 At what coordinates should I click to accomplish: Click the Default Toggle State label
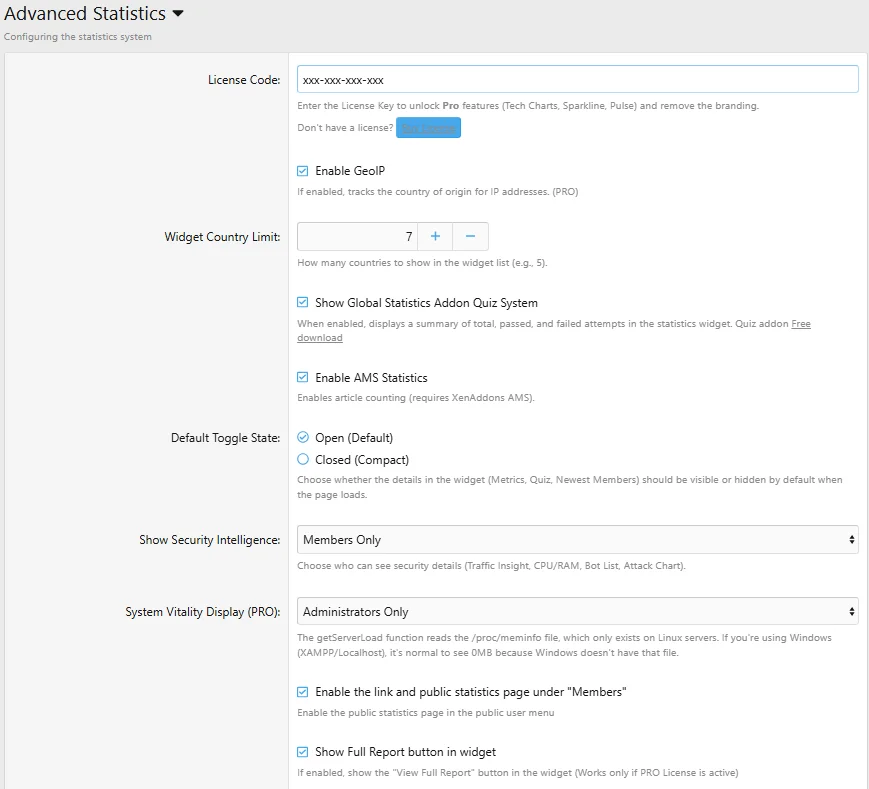coord(225,438)
